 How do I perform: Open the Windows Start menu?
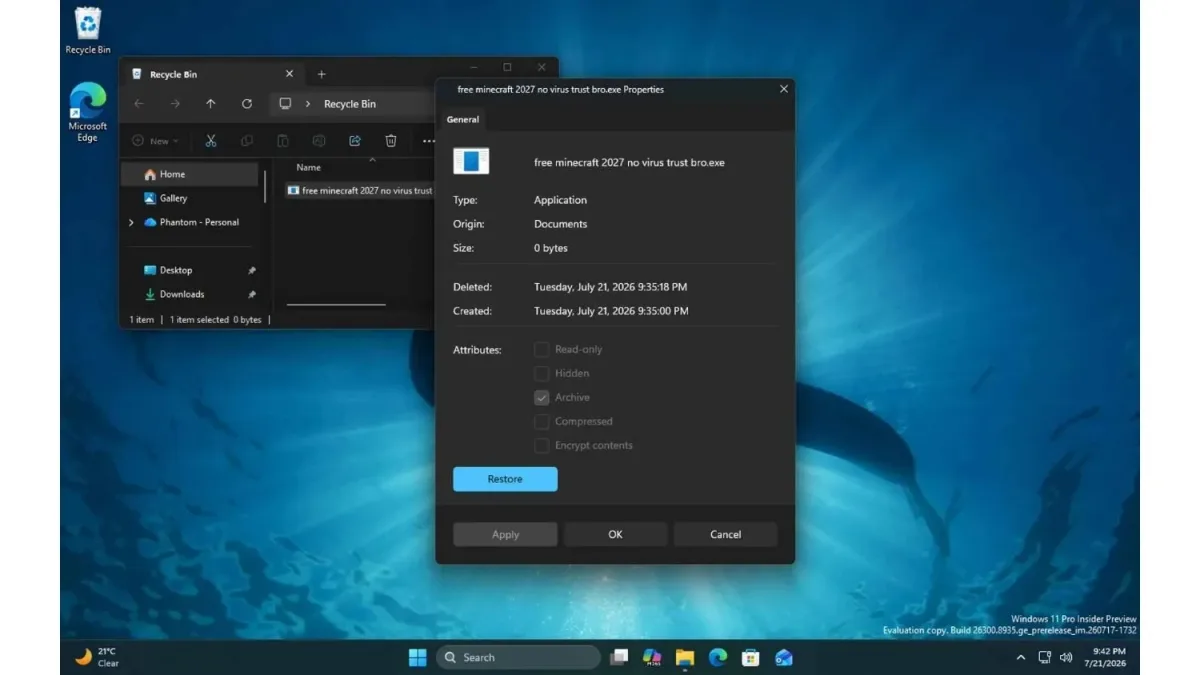click(417, 657)
